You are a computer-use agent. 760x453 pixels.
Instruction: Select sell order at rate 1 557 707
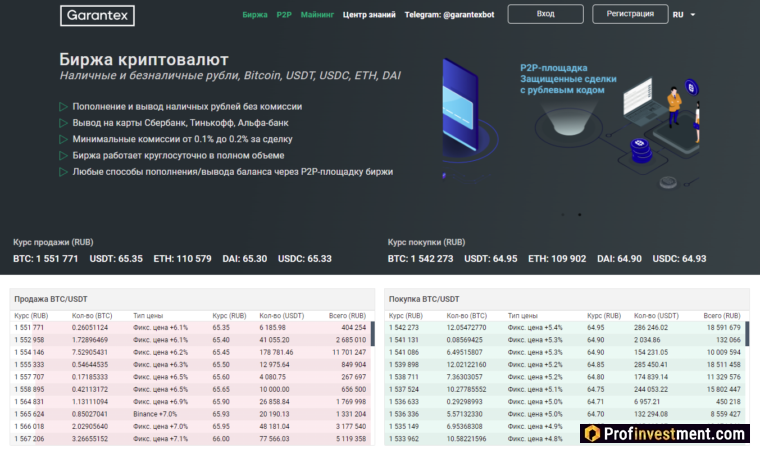tap(190, 377)
